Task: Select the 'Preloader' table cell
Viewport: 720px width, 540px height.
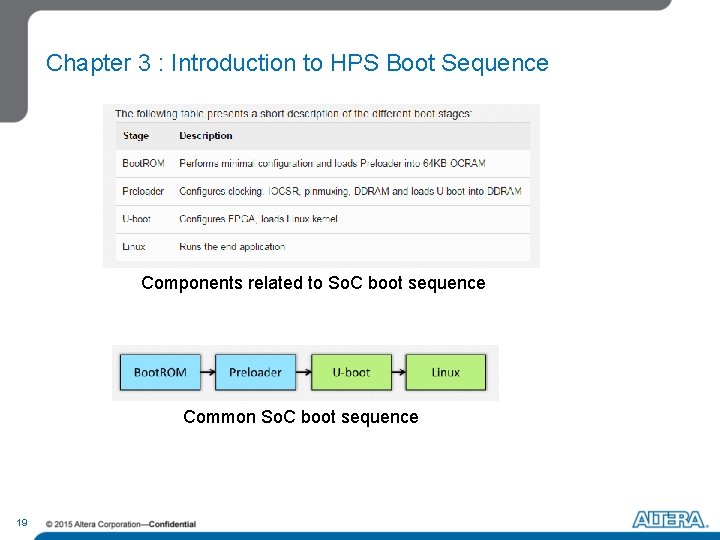Action: coord(143,191)
